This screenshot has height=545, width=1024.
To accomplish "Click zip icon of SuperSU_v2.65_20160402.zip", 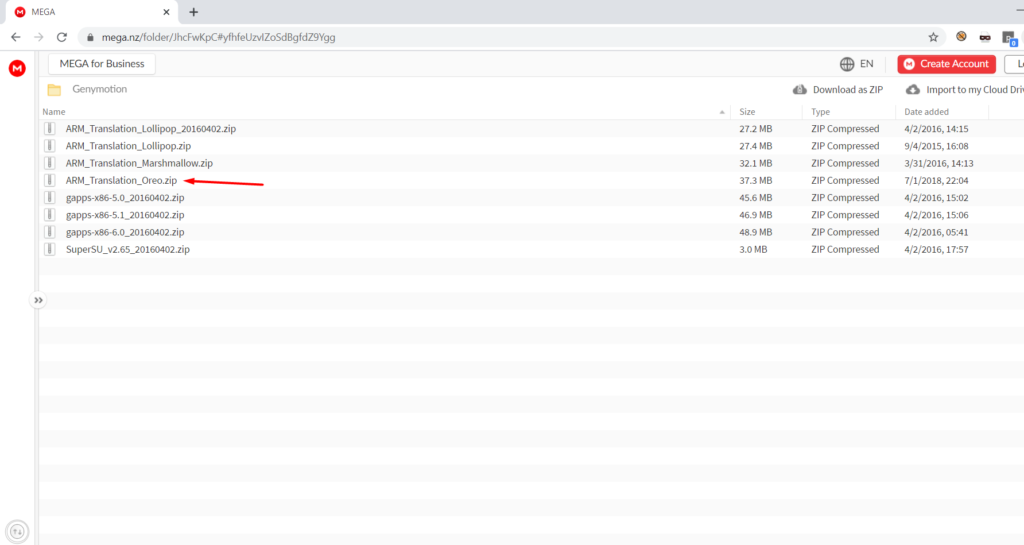I will [50, 249].
